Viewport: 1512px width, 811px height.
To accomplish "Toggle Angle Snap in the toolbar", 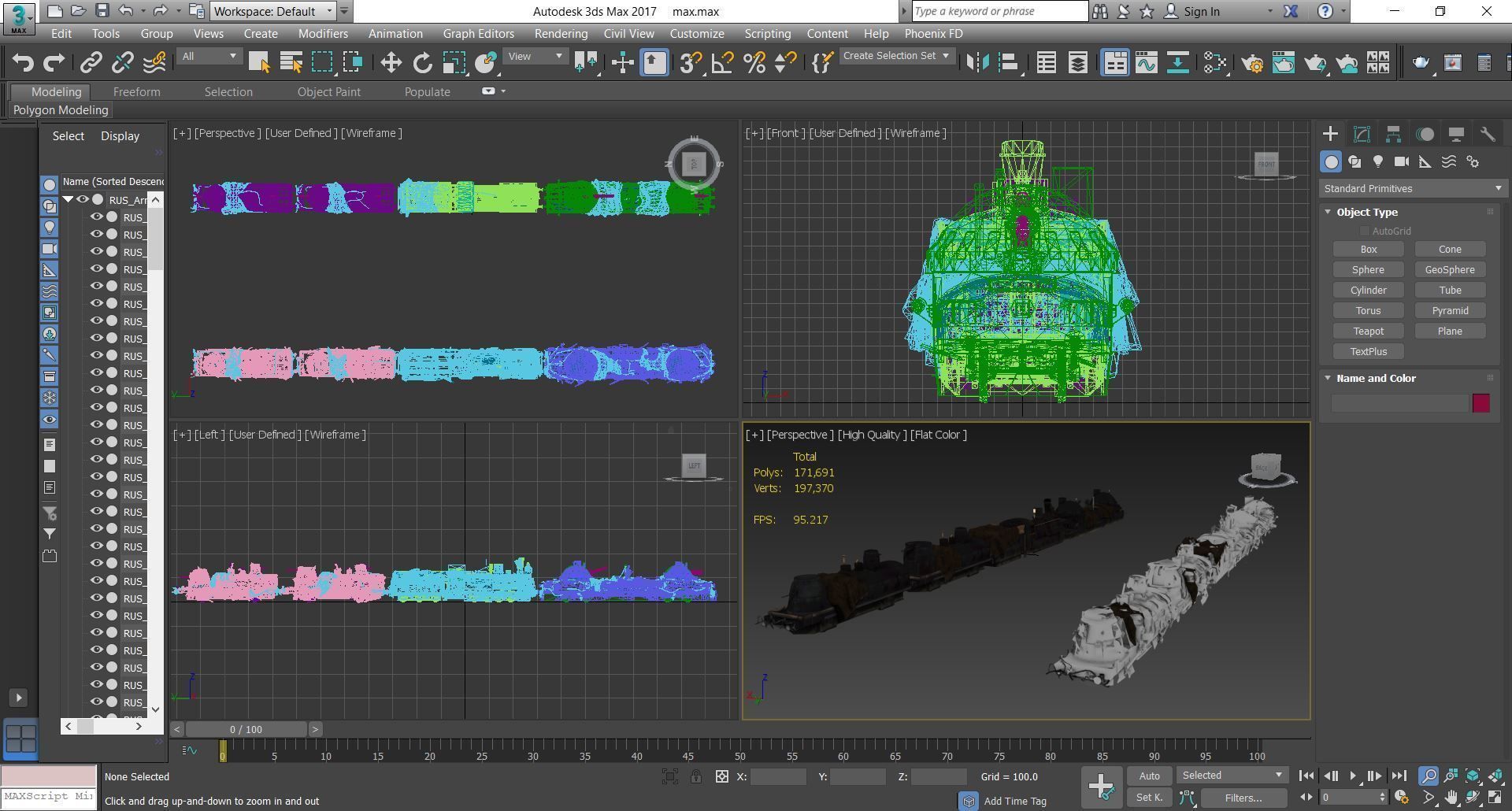I will click(x=723, y=63).
